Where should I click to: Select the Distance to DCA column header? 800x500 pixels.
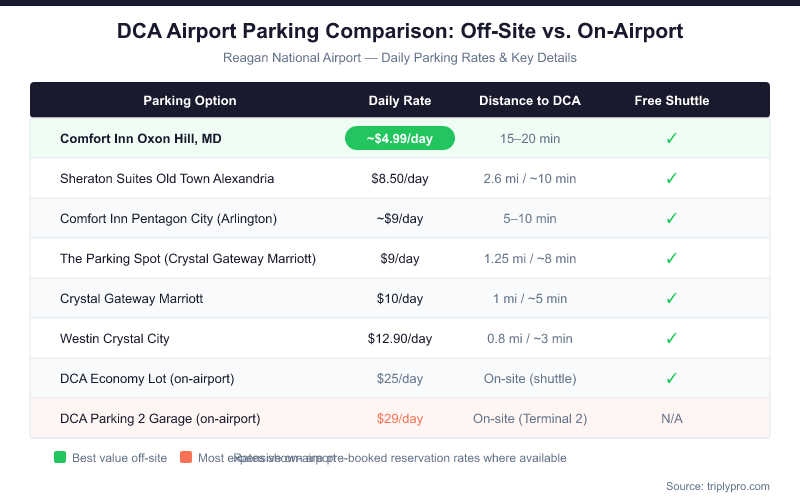tap(530, 100)
